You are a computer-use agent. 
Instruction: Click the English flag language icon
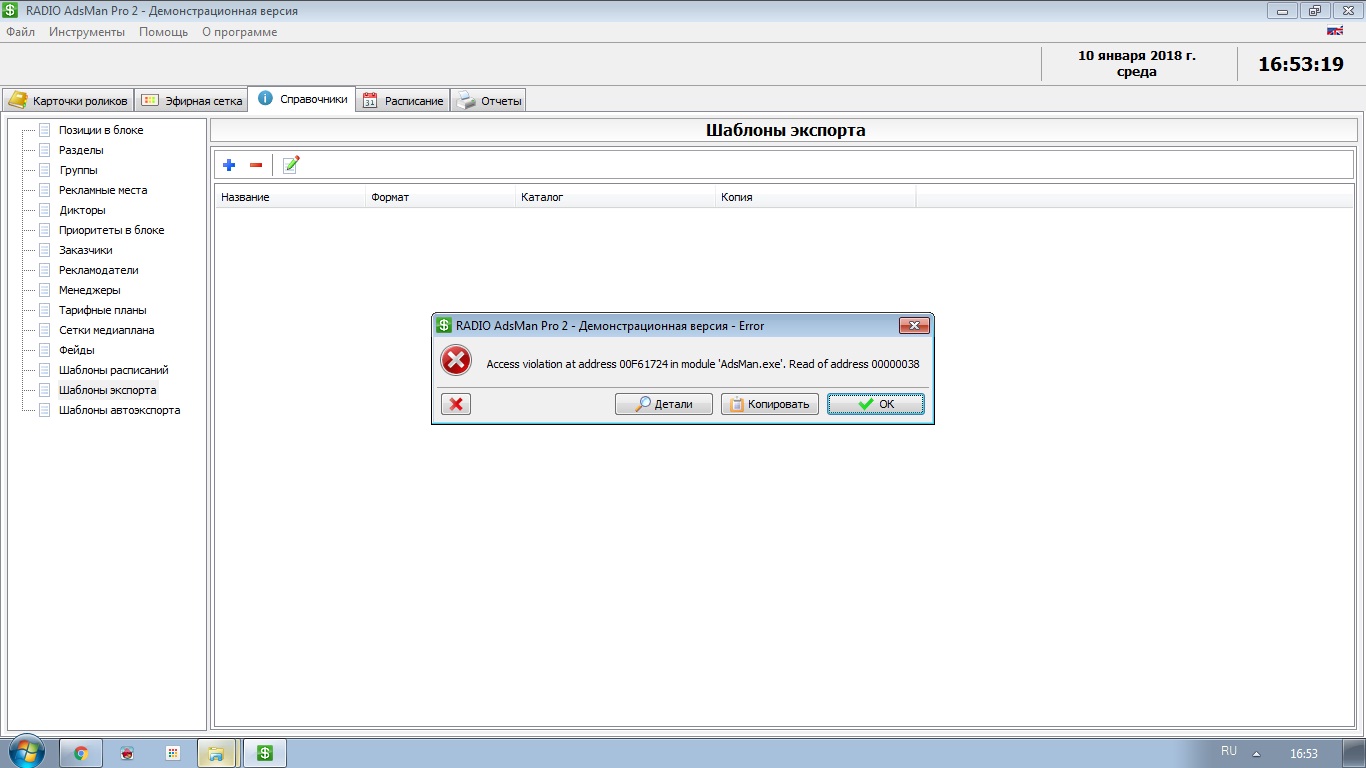1334,31
